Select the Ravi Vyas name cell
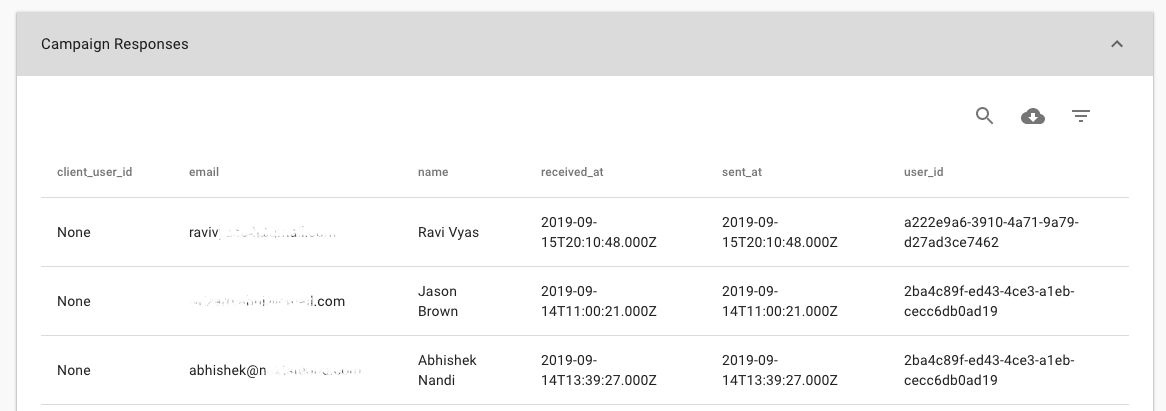Image resolution: width=1166 pixels, height=411 pixels. tap(448, 233)
